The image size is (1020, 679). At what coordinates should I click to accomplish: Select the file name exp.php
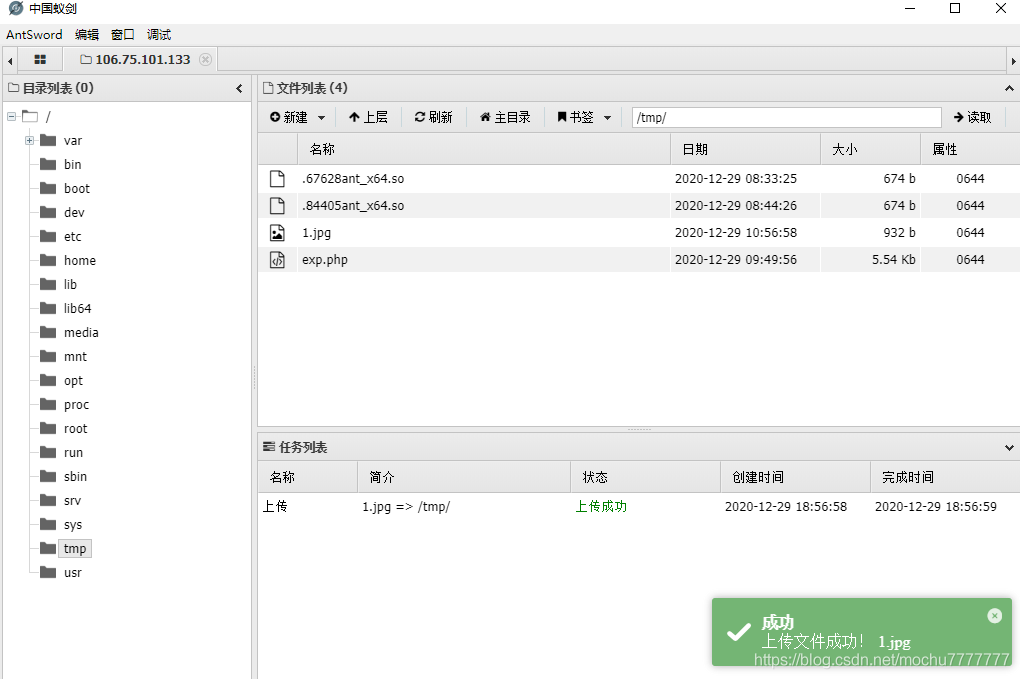point(325,260)
